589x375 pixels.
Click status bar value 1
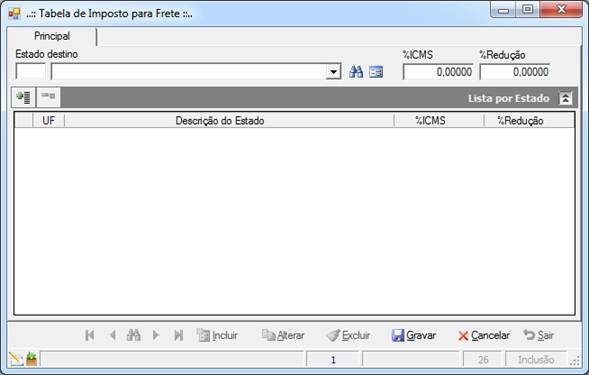point(333,360)
